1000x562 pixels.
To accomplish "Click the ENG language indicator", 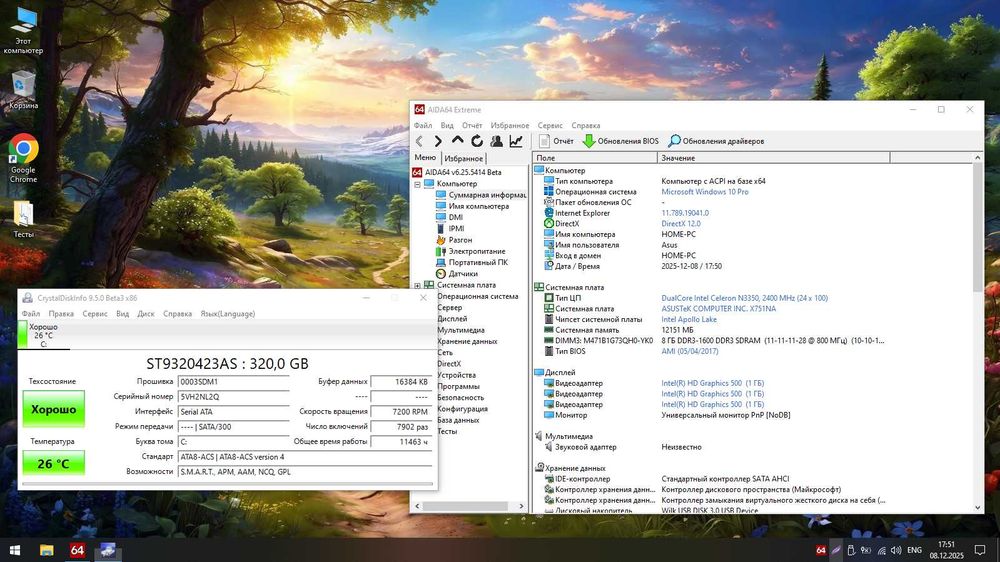I will [x=915, y=550].
